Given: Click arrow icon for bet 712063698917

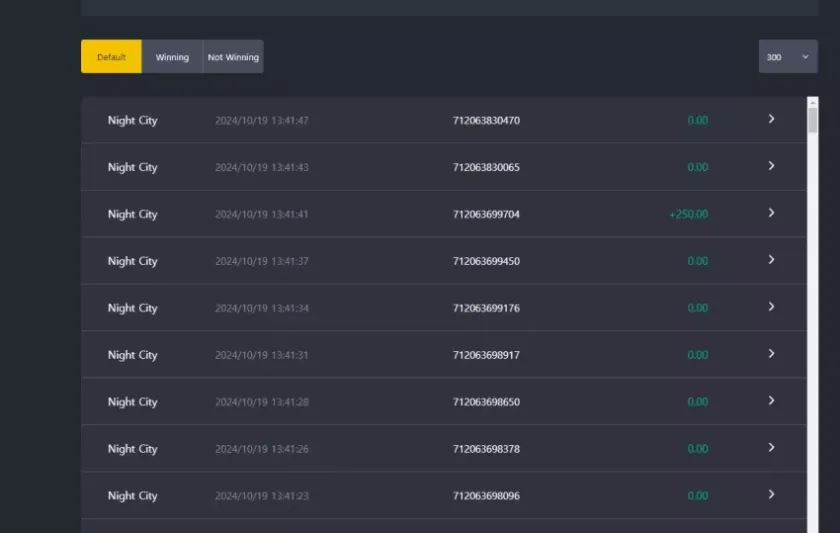Looking at the screenshot, I should point(771,354).
